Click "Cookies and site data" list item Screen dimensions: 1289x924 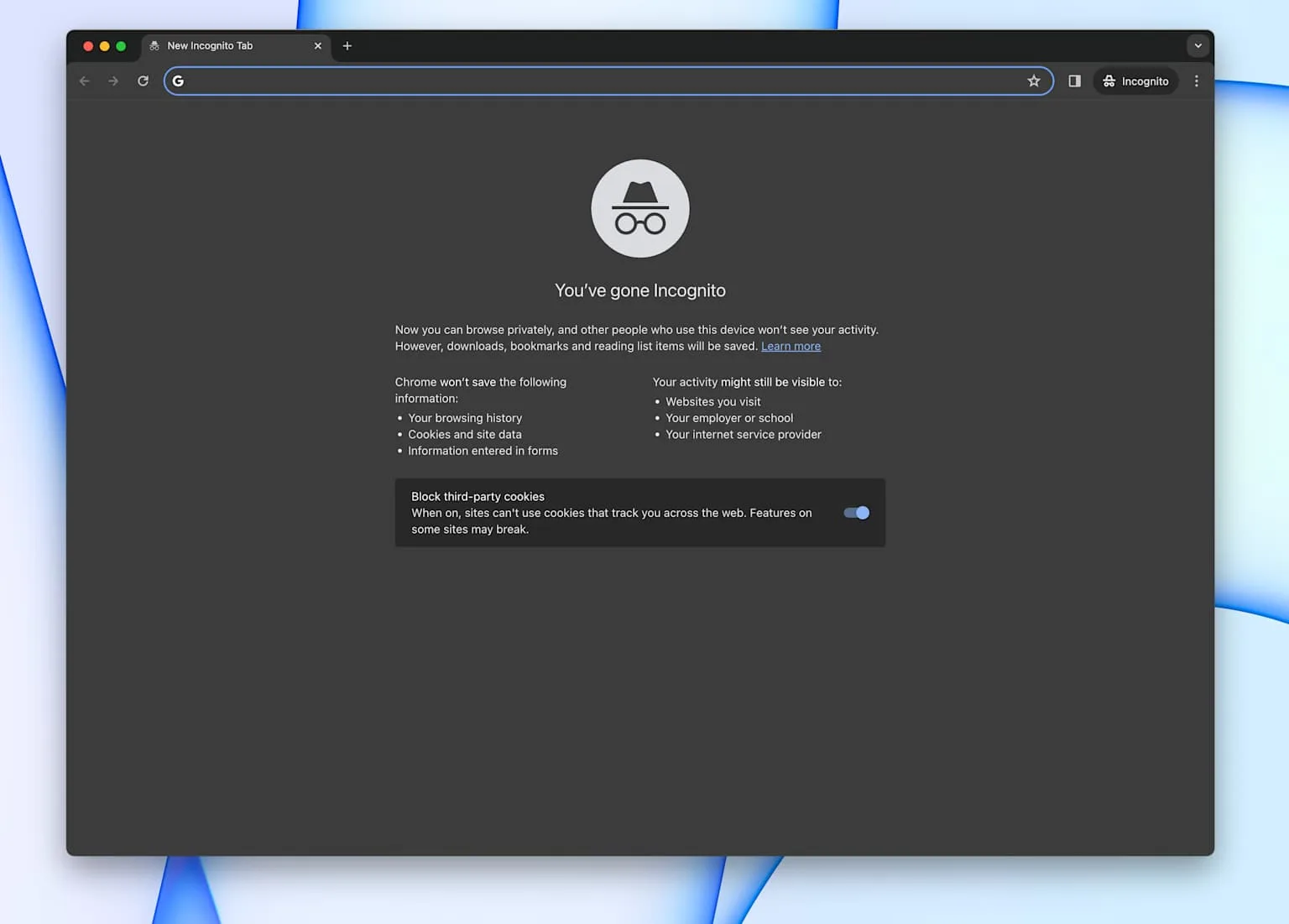pos(465,434)
